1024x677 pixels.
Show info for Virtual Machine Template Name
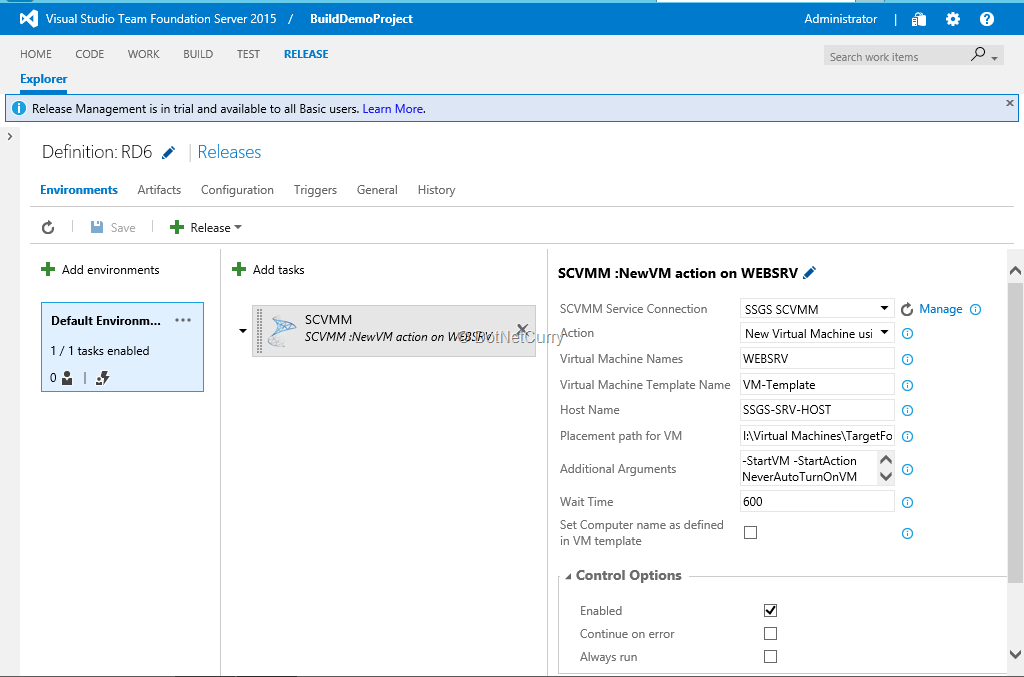907,385
